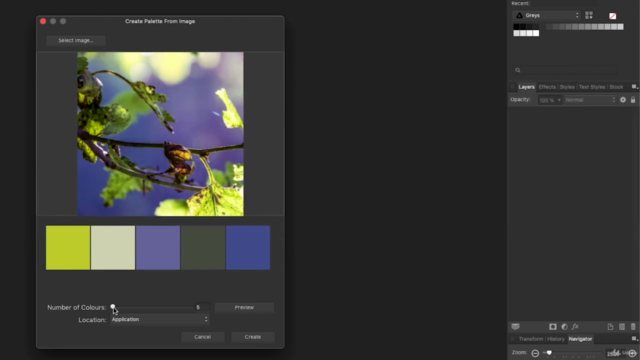640x360 pixels.
Task: Toggle the layer lock icon
Action: [633, 100]
